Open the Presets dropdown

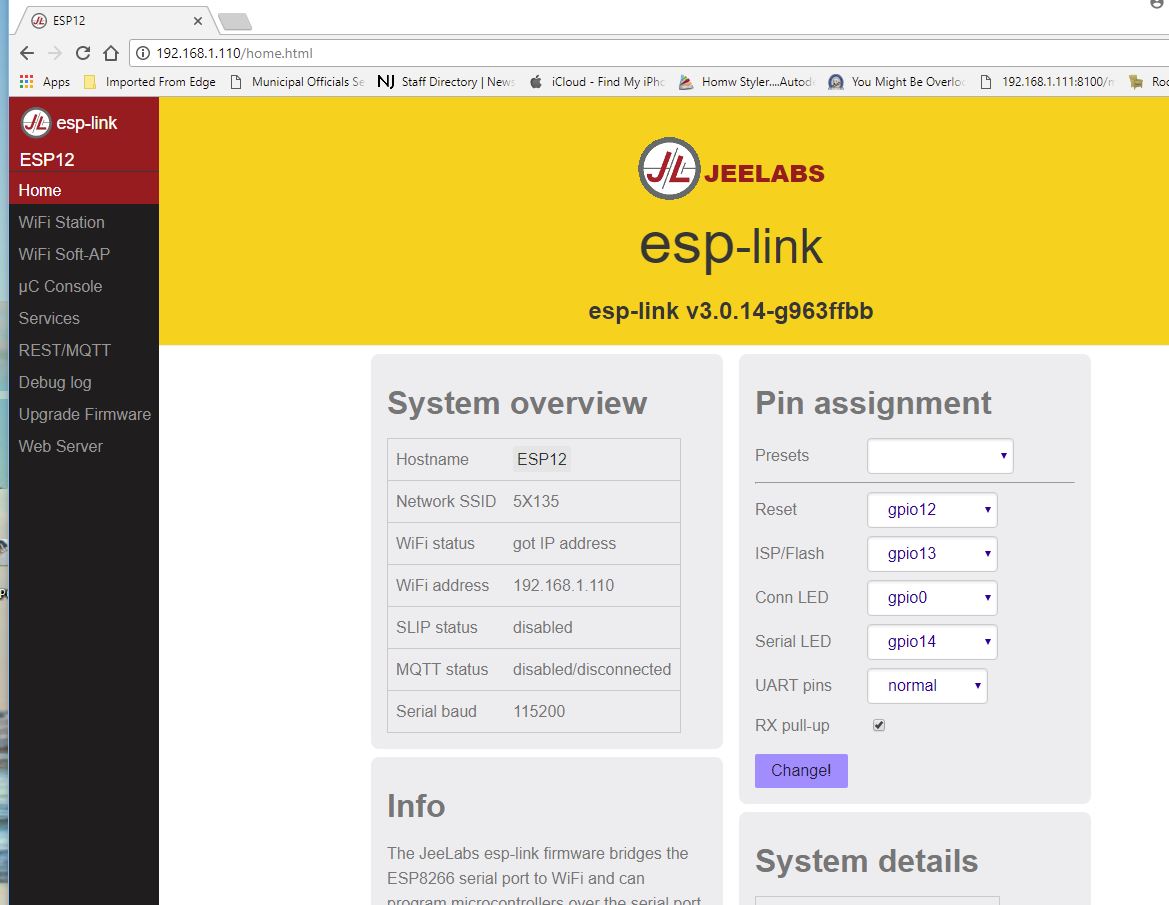click(939, 456)
